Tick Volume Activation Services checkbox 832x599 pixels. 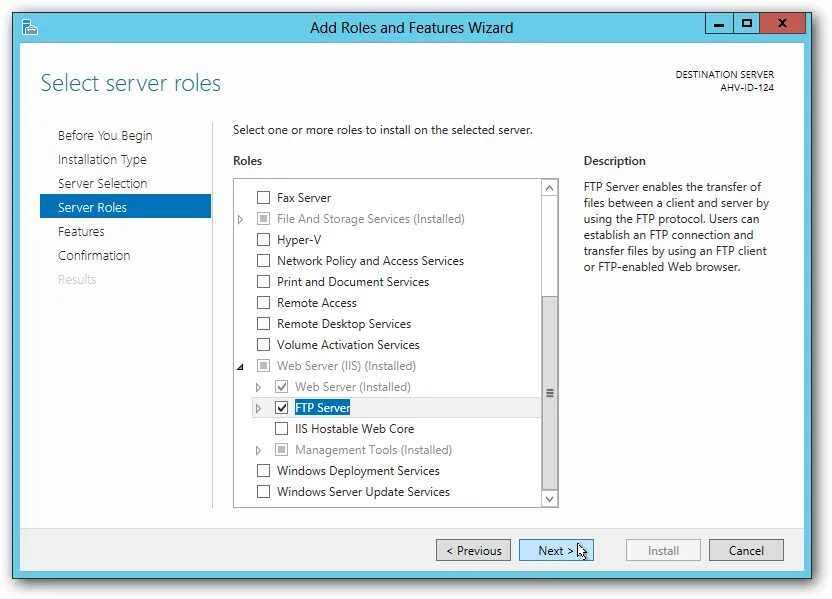(263, 344)
